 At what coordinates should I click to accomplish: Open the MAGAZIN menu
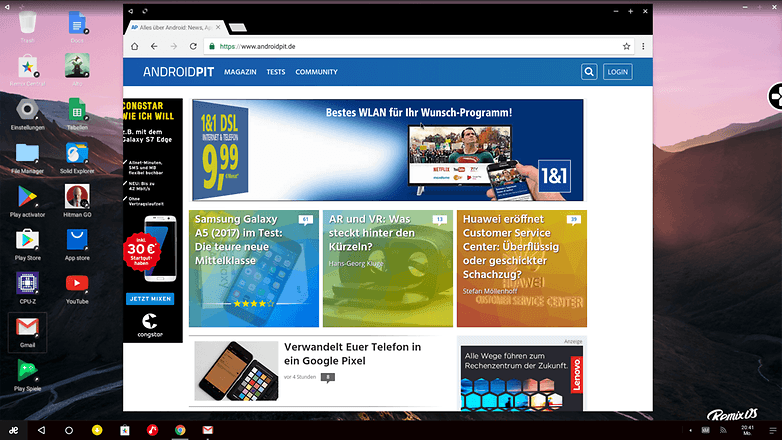coord(240,72)
